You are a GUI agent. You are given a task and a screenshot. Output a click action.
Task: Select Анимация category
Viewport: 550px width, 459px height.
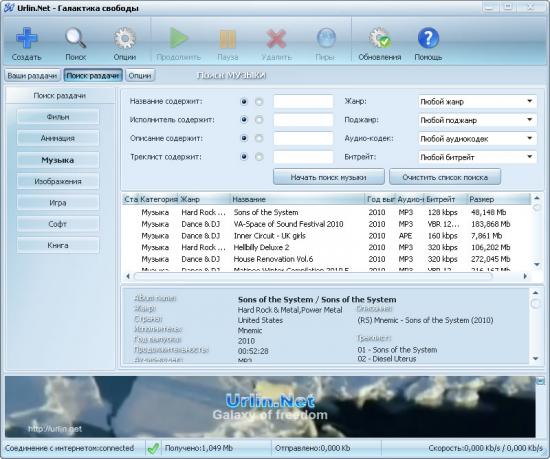58,138
